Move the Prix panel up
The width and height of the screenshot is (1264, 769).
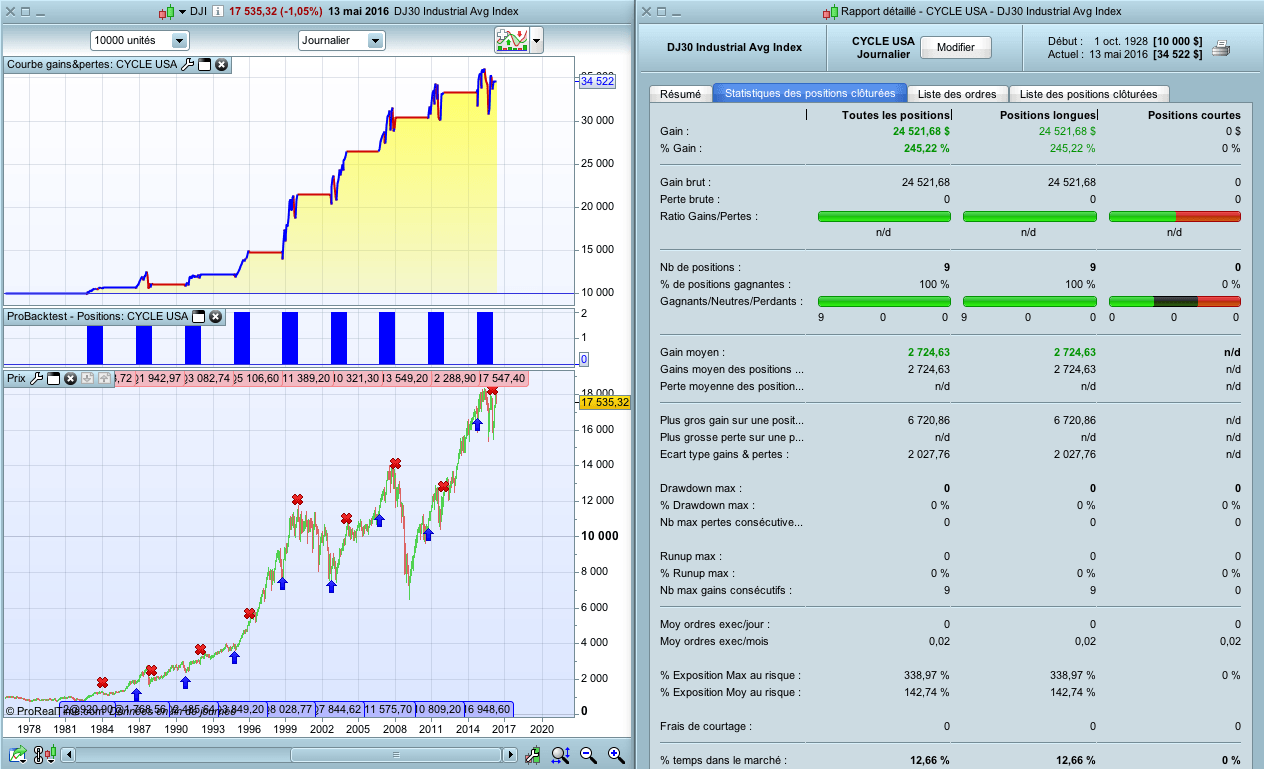pyautogui.click(x=104, y=378)
